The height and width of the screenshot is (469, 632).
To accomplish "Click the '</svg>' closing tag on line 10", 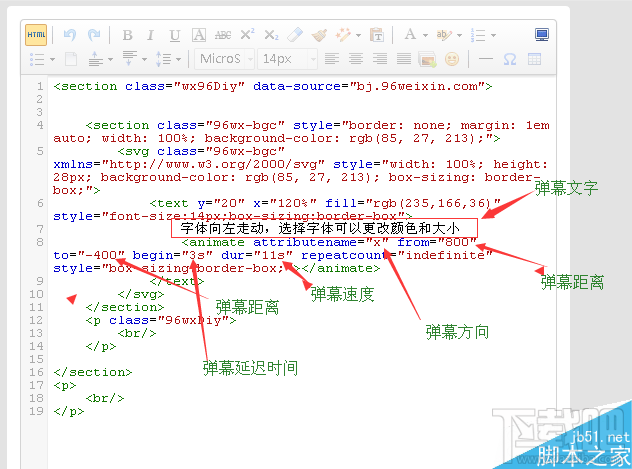I will (x=141, y=295).
